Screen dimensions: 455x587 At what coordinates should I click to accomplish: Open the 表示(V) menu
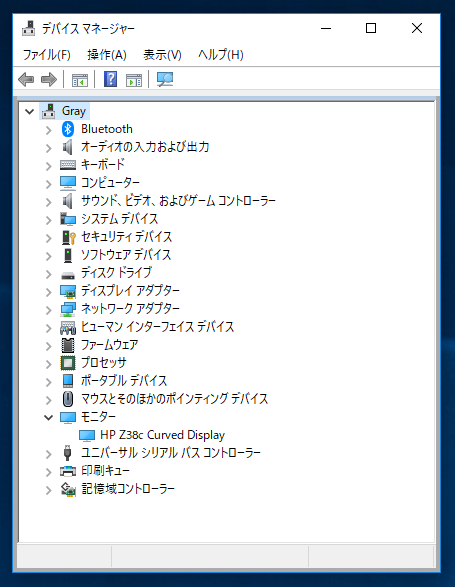[162, 55]
